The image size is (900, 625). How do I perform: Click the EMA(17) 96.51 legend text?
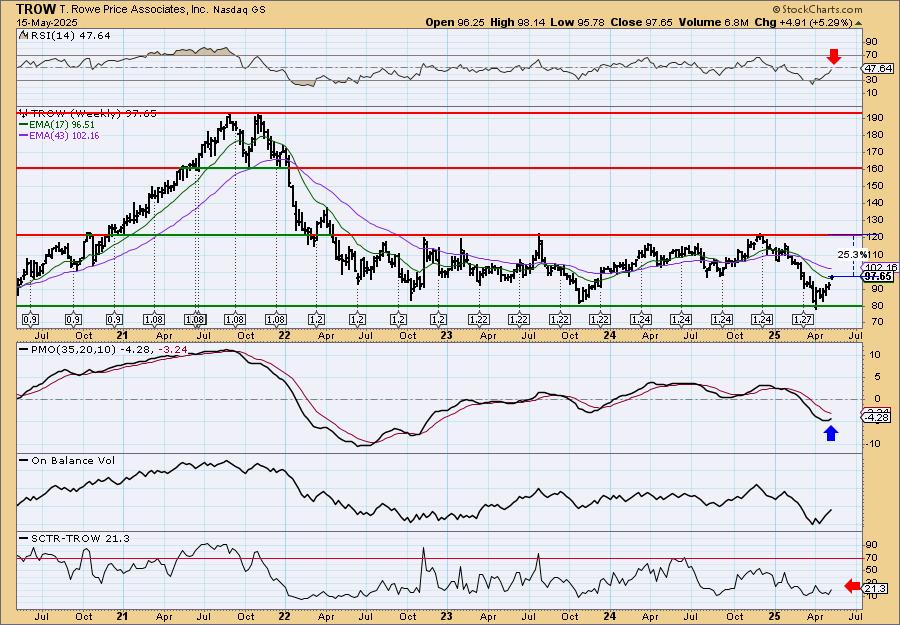coord(62,125)
